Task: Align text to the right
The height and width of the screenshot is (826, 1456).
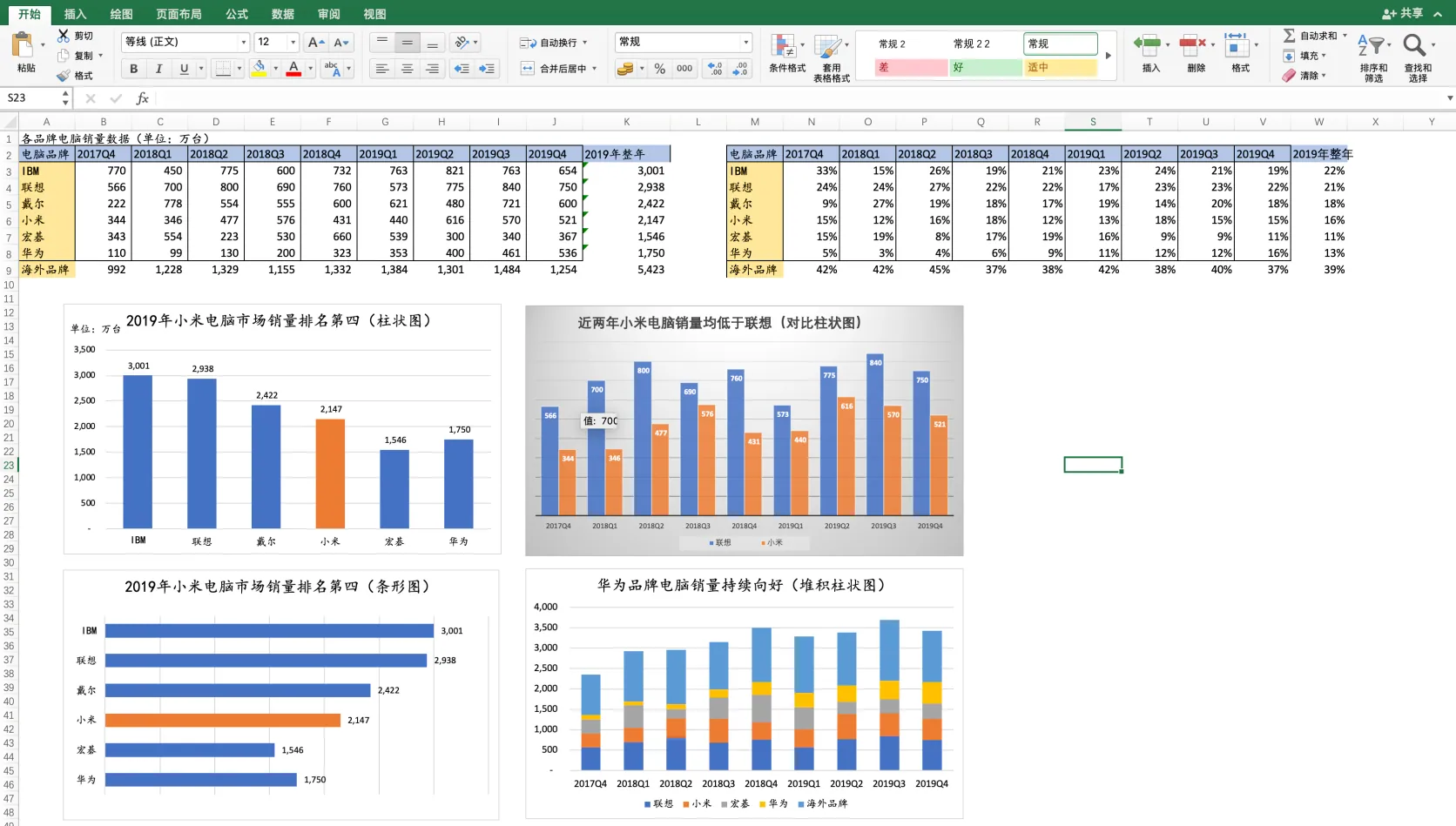Action: tap(432, 68)
